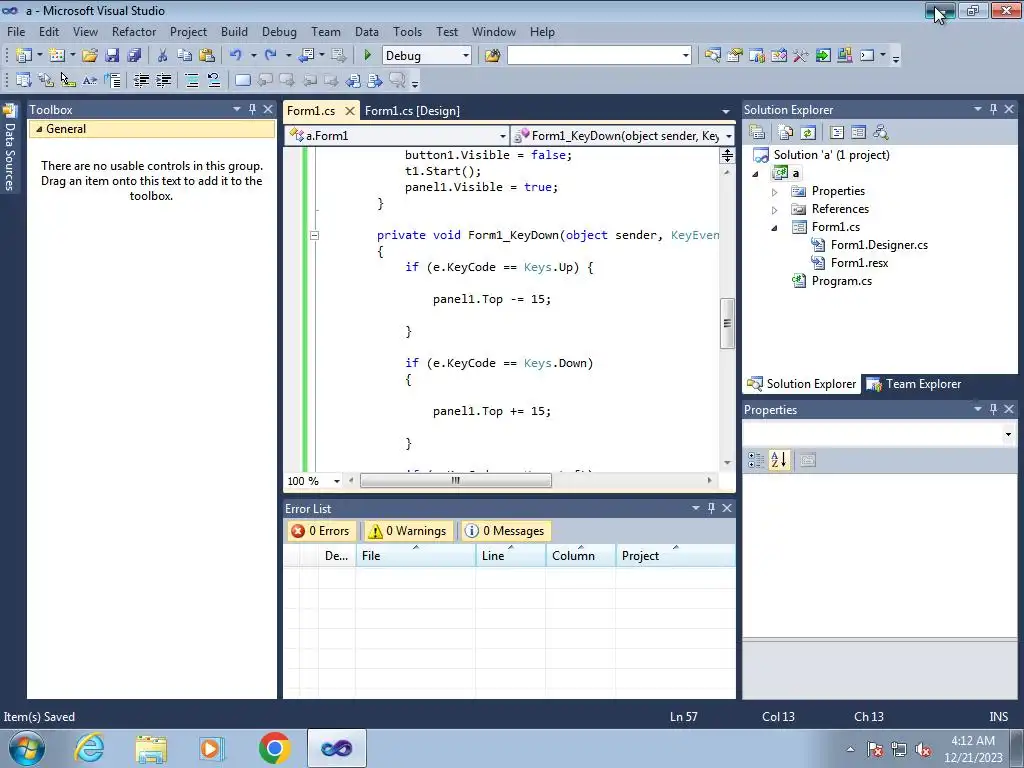Sort Error List by Line column
Screen dimensions: 1024x768
pos(511,555)
